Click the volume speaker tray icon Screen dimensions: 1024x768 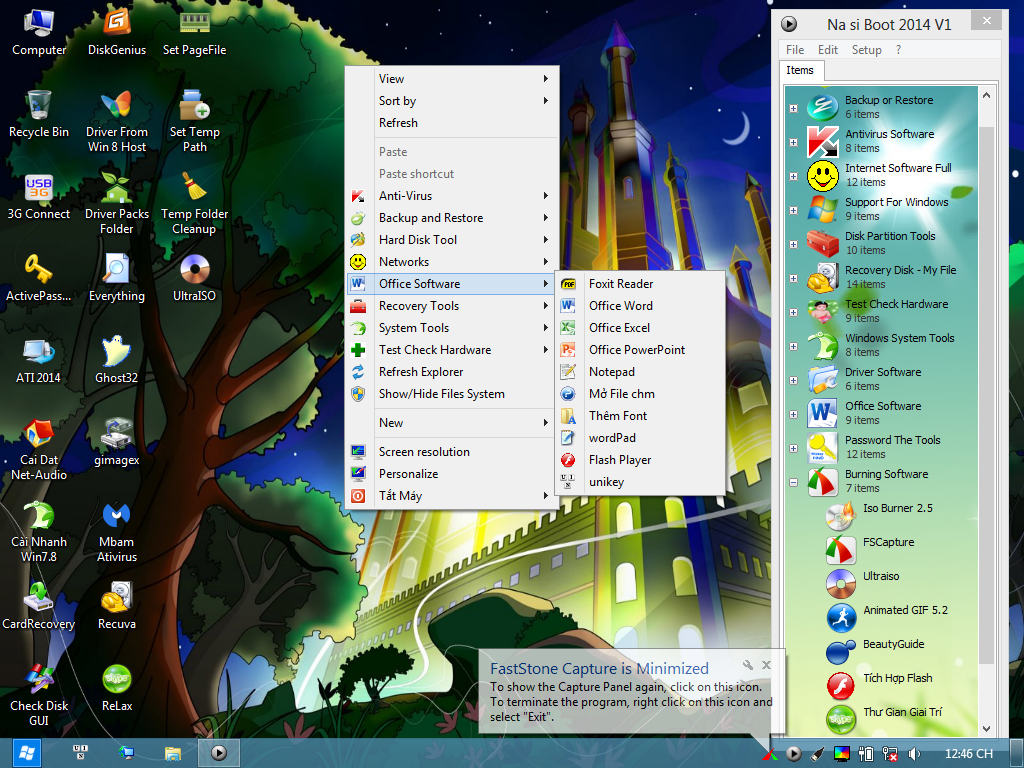(914, 754)
